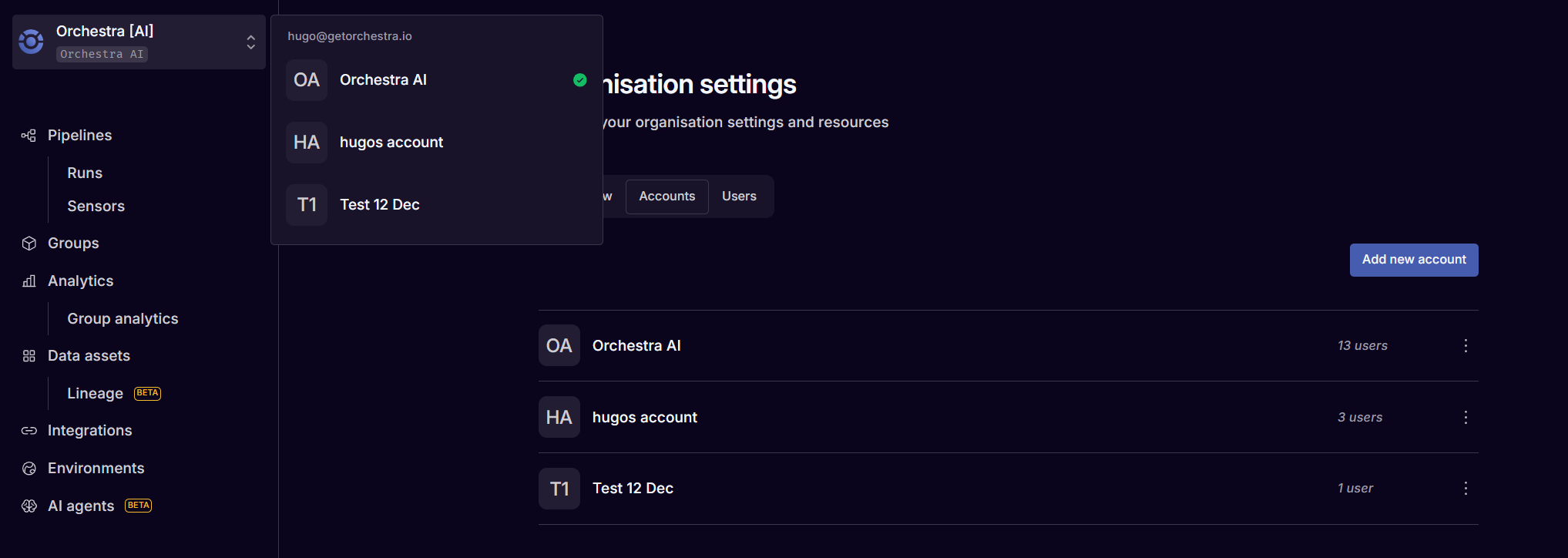Open the Lineage beta page
This screenshot has height=558, width=1568.
click(96, 394)
